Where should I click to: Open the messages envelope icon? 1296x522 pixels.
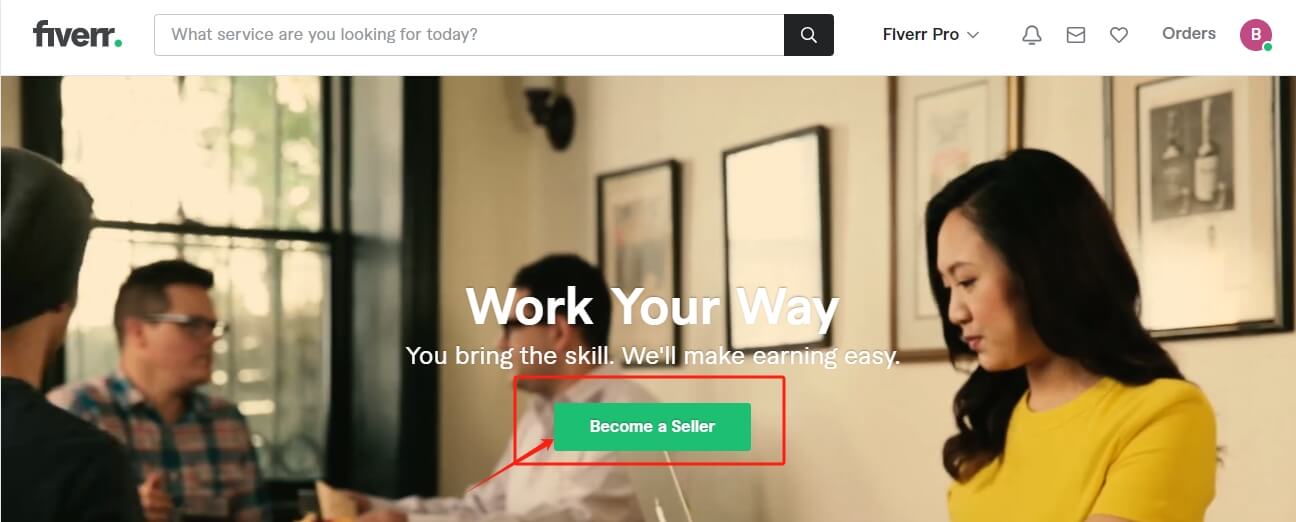point(1076,35)
